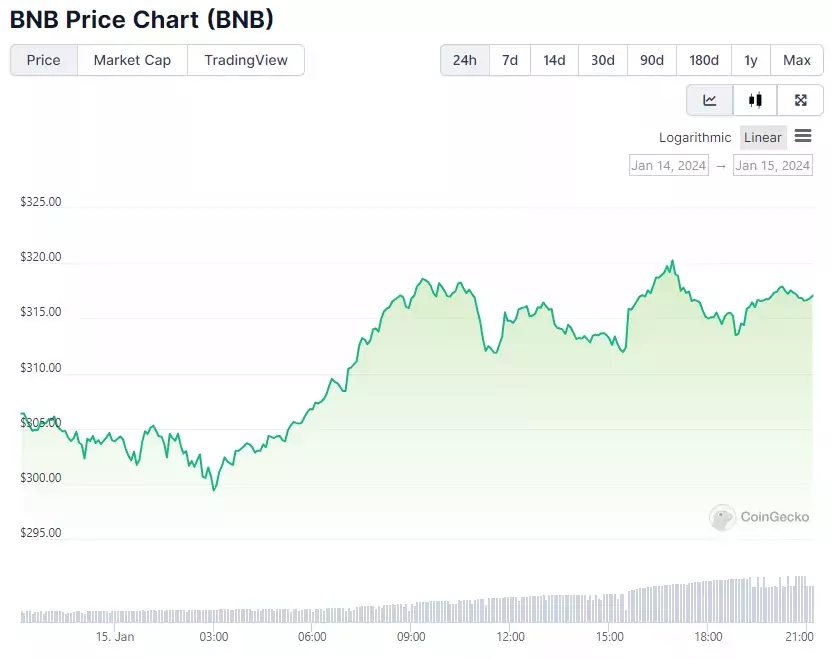Switch to candlestick chart icon
The height and width of the screenshot is (659, 833).
click(755, 100)
